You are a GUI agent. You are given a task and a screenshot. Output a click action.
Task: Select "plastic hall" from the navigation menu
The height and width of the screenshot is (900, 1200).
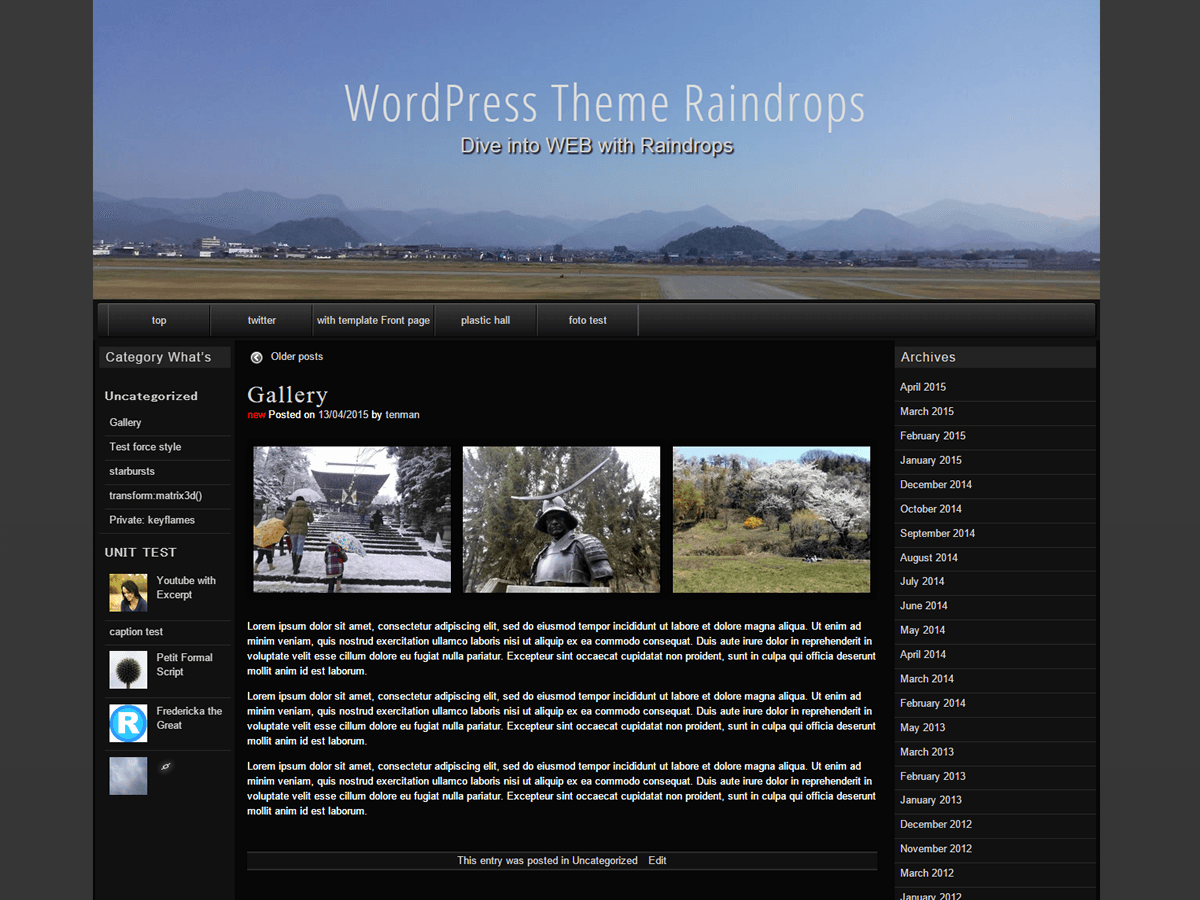coord(485,320)
